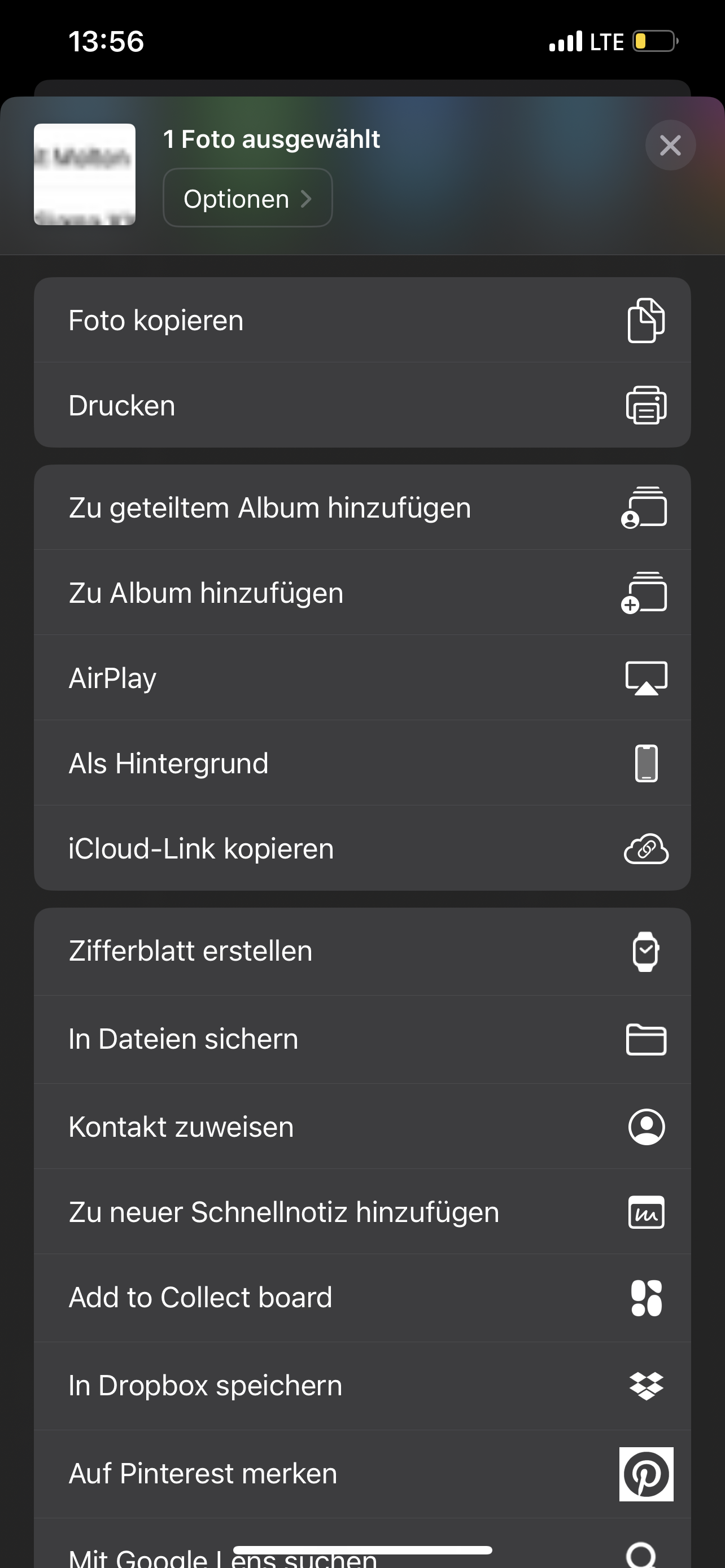Tap "Zu neuer Schnellnotiz hinzufügen"
The width and height of the screenshot is (725, 1568).
pyautogui.click(x=283, y=1212)
